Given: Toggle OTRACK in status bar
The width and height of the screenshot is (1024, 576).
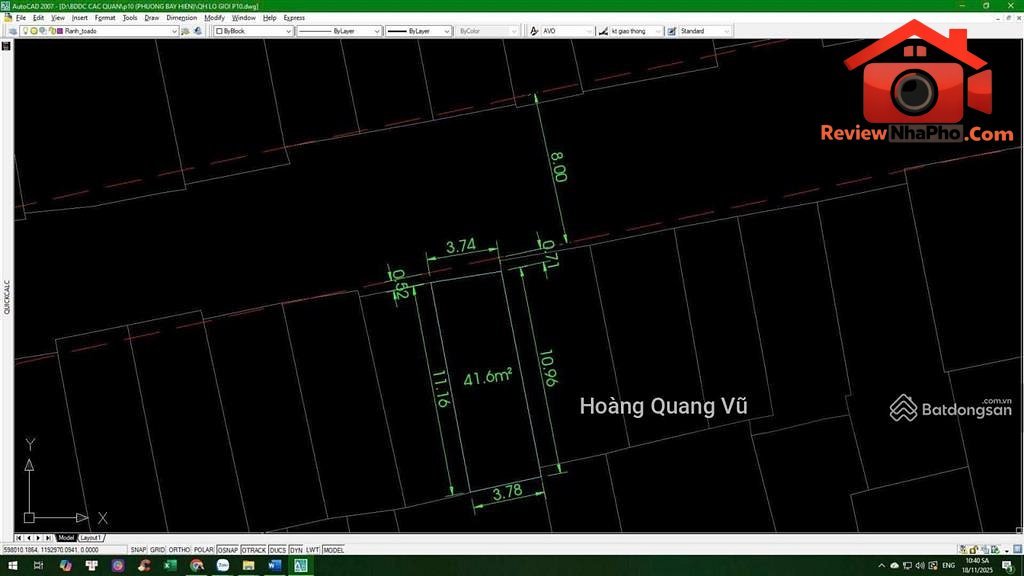Looking at the screenshot, I should click(x=253, y=550).
